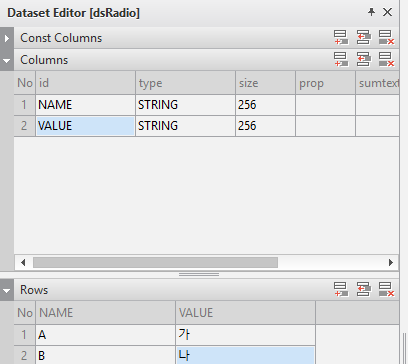The width and height of the screenshot is (408, 364).
Task: Select the VALUE column id cell
Action: coord(85,126)
